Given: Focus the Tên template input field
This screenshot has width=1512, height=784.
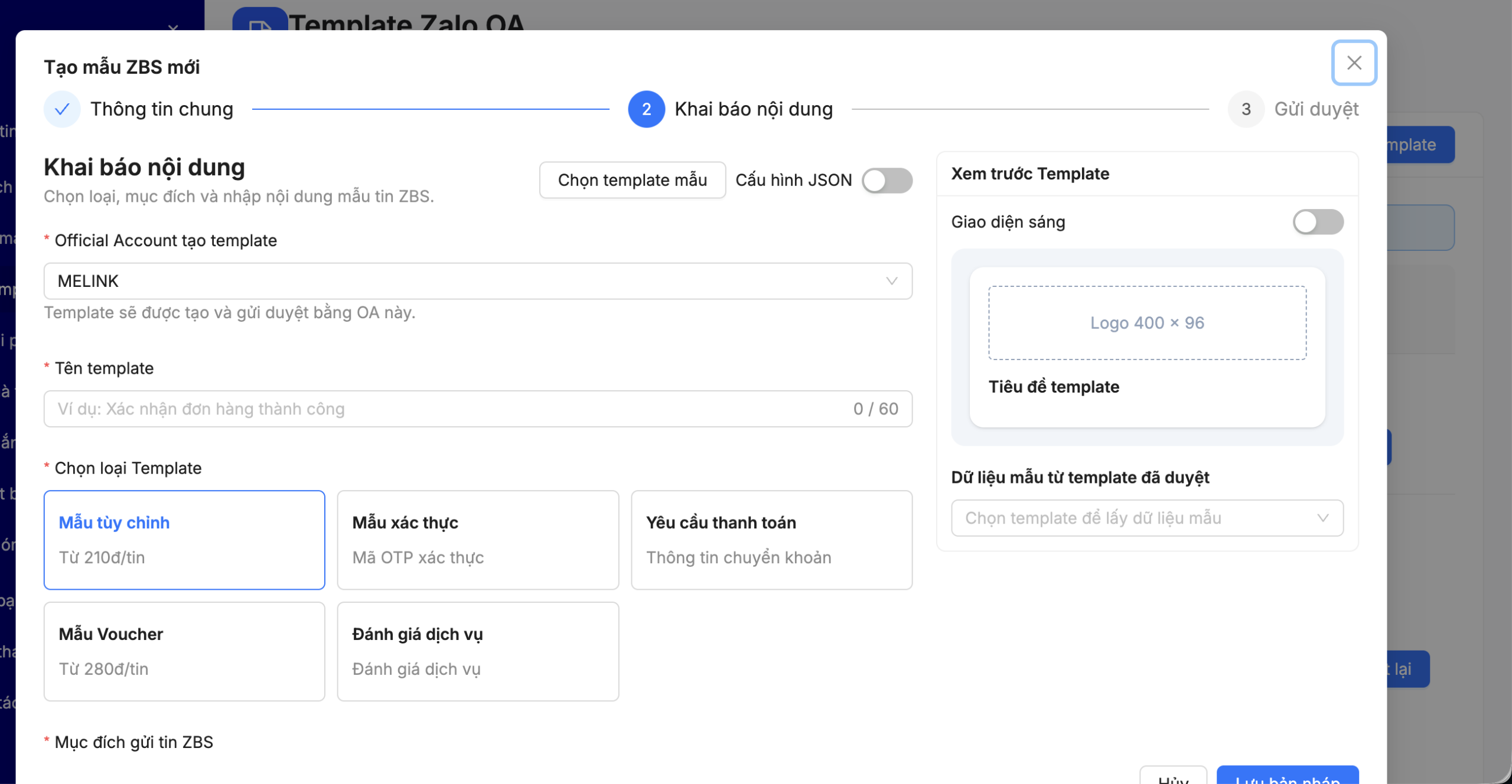Looking at the screenshot, I should (x=478, y=409).
